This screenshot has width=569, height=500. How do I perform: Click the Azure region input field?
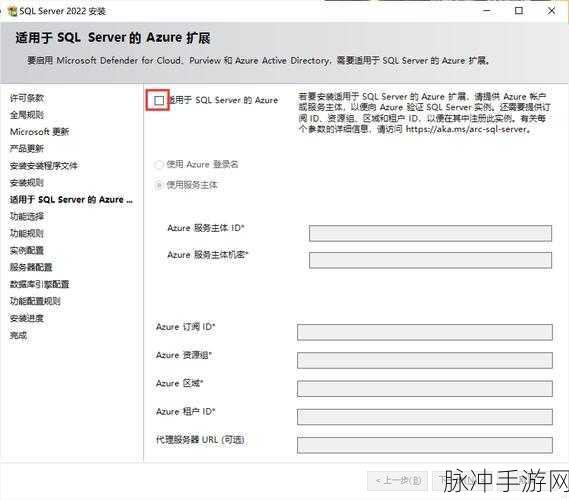(x=425, y=389)
